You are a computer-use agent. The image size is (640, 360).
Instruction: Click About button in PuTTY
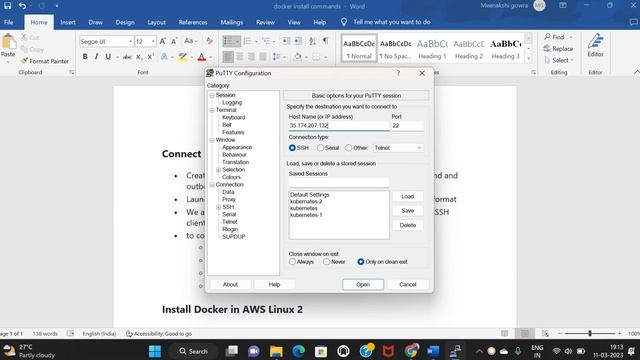[230, 284]
